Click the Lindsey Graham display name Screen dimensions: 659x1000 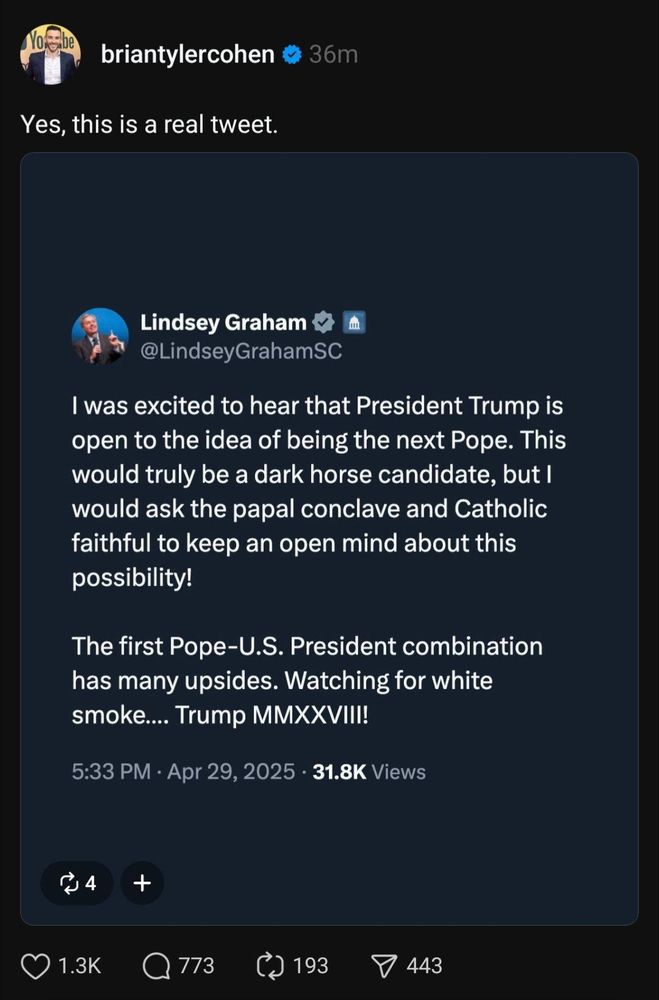pyautogui.click(x=223, y=323)
